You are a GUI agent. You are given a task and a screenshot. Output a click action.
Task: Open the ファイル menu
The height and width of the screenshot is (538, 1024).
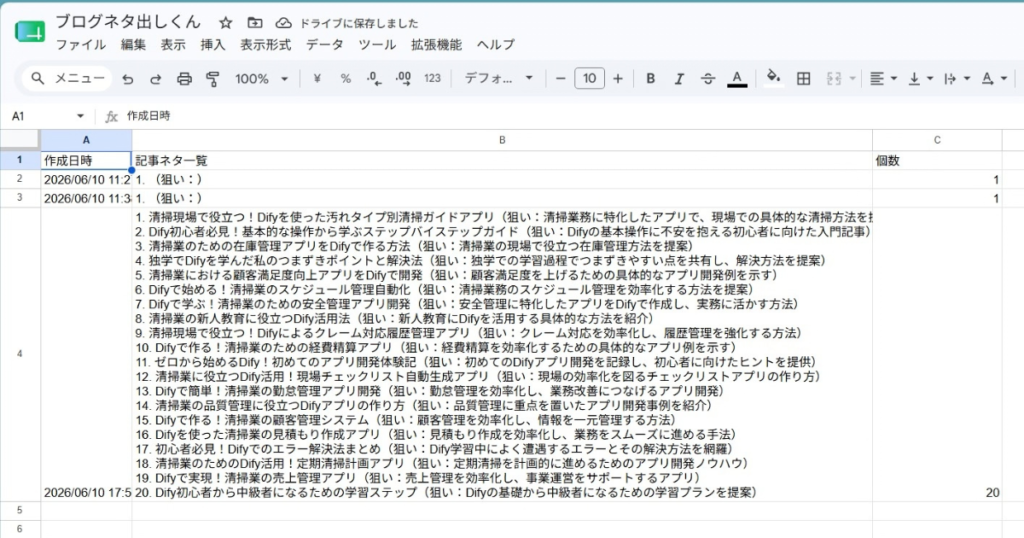[80, 44]
